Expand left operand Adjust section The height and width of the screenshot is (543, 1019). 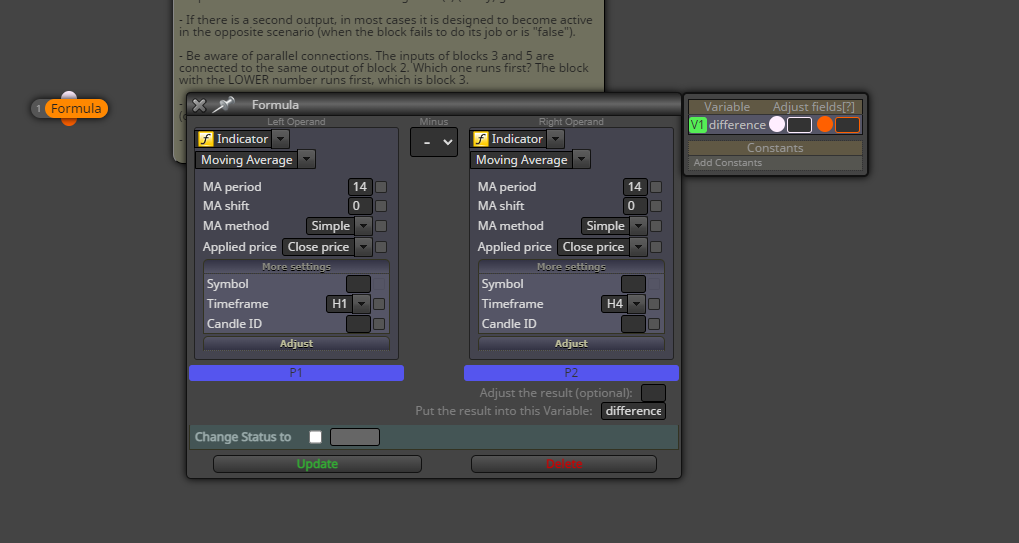296,344
